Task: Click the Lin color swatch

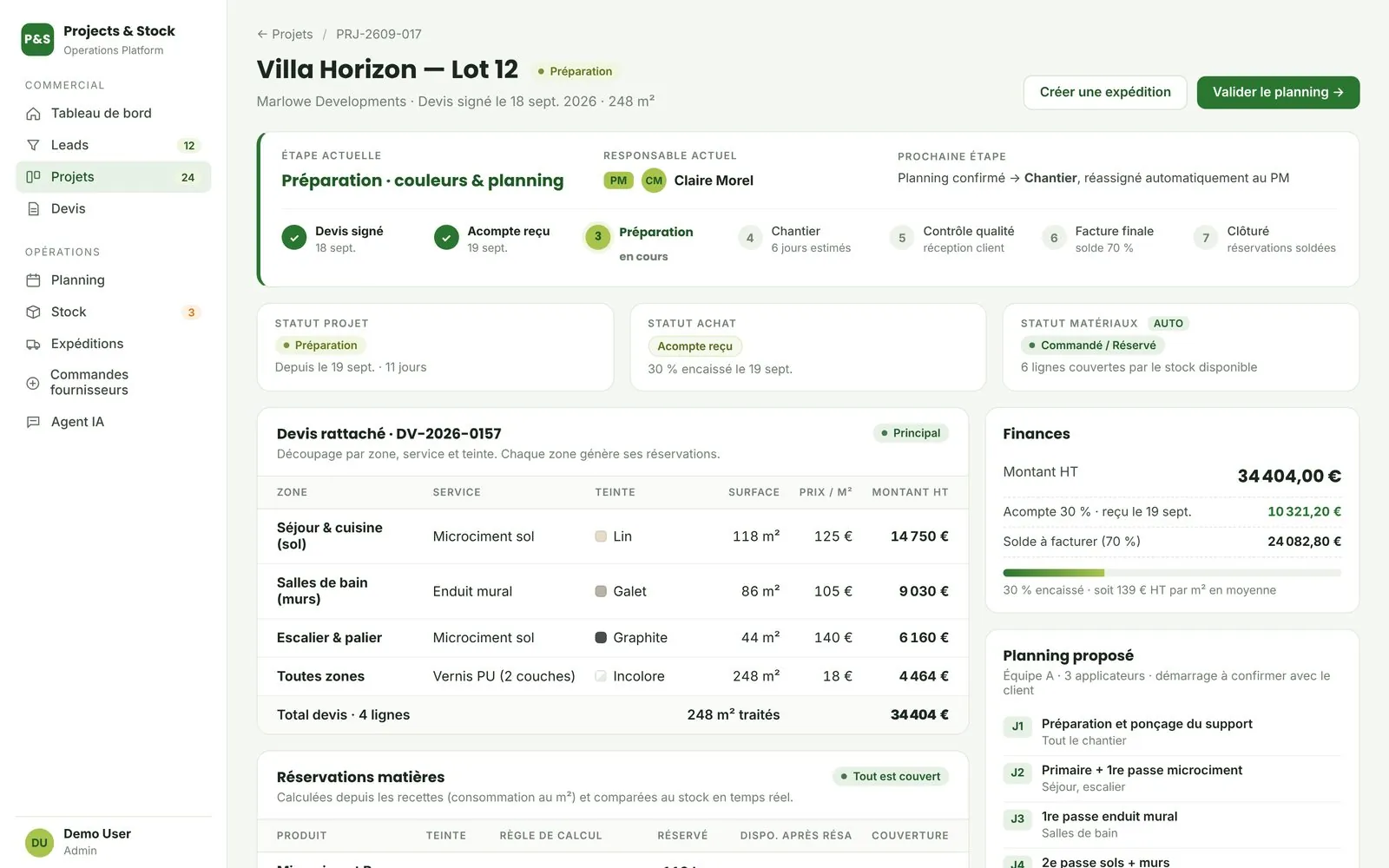Action: click(601, 536)
